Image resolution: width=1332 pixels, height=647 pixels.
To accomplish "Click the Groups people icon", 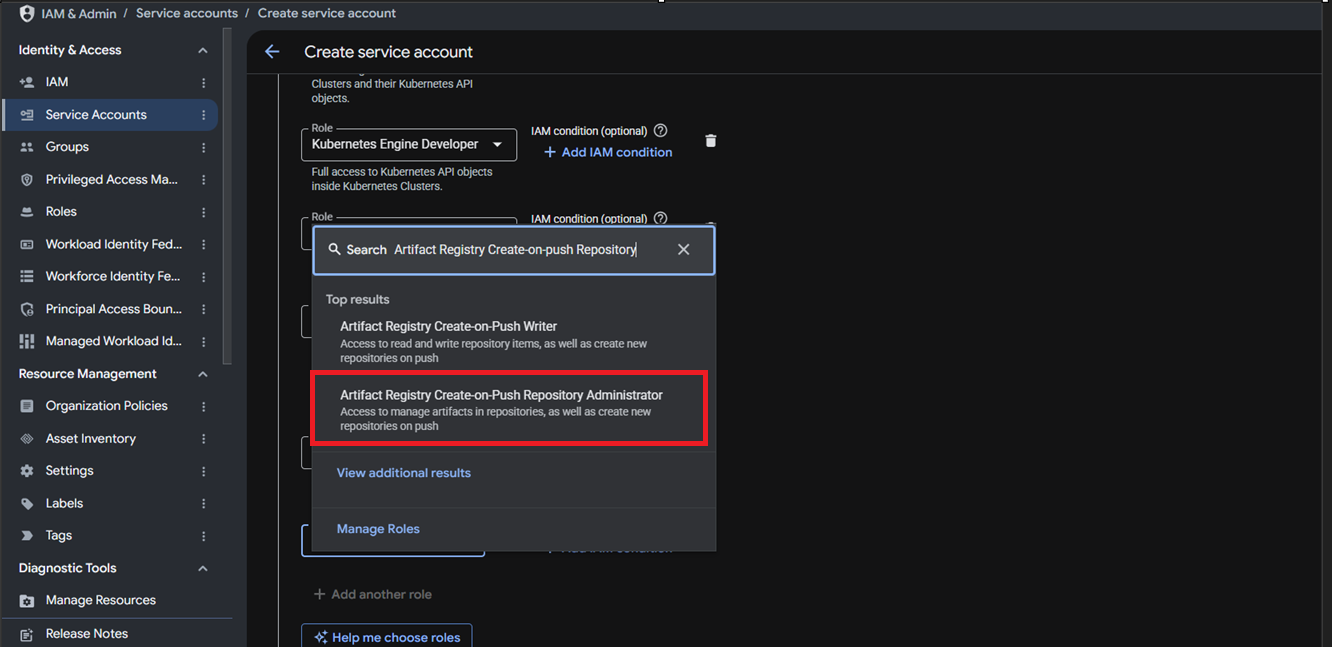I will [27, 147].
